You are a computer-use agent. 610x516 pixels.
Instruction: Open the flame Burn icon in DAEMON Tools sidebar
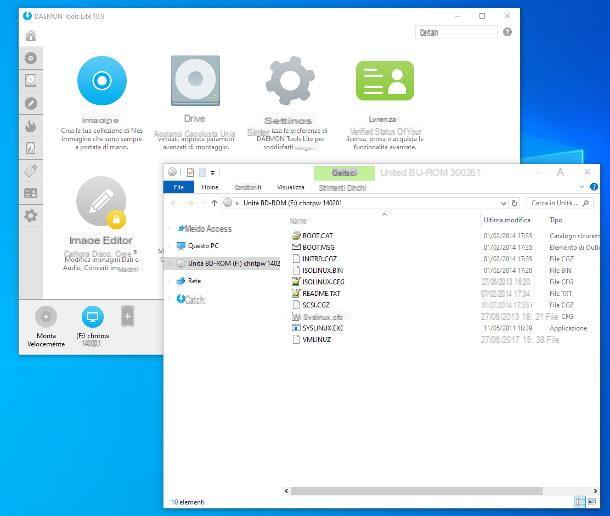[31, 126]
